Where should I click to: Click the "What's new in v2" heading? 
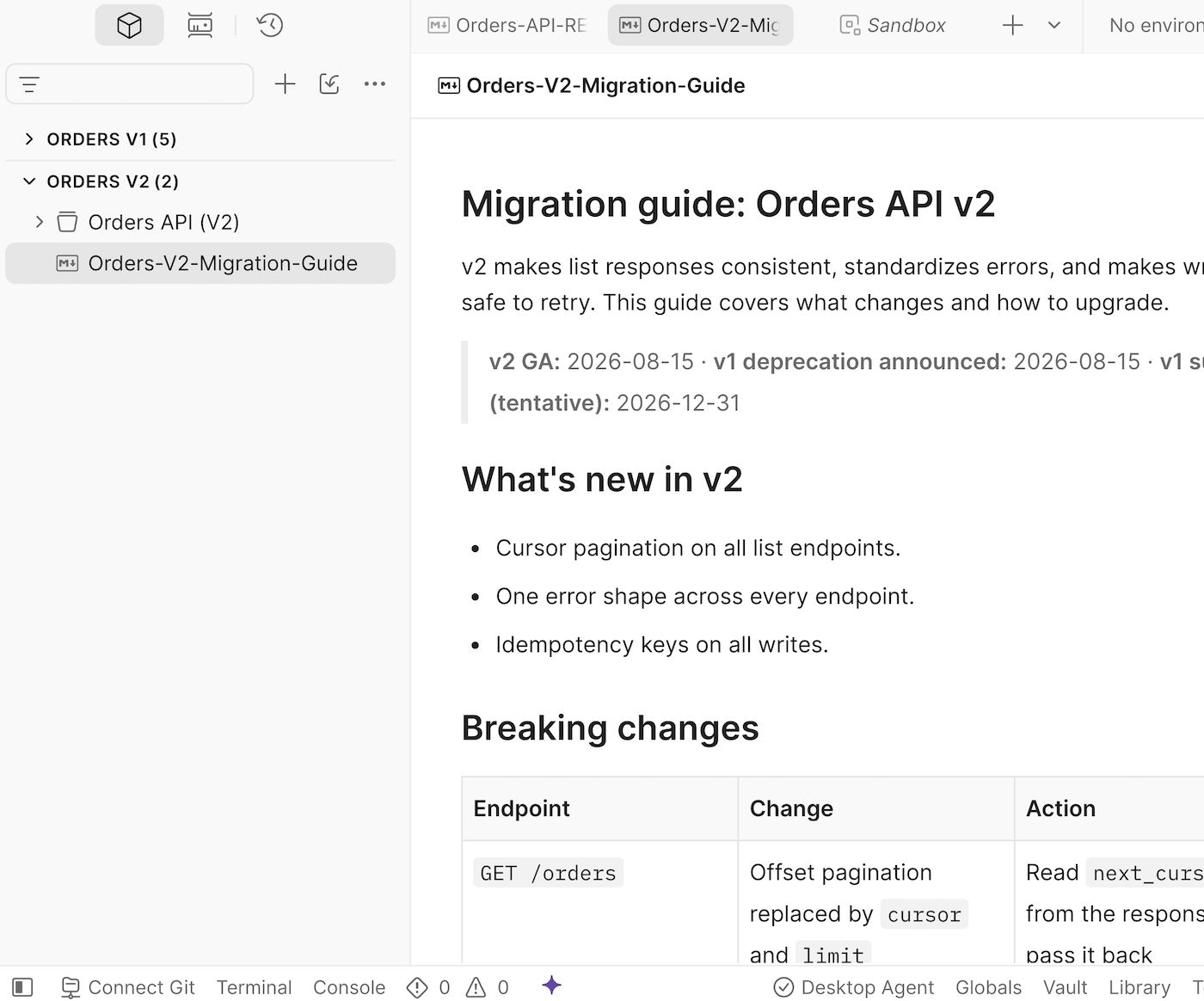pos(602,479)
